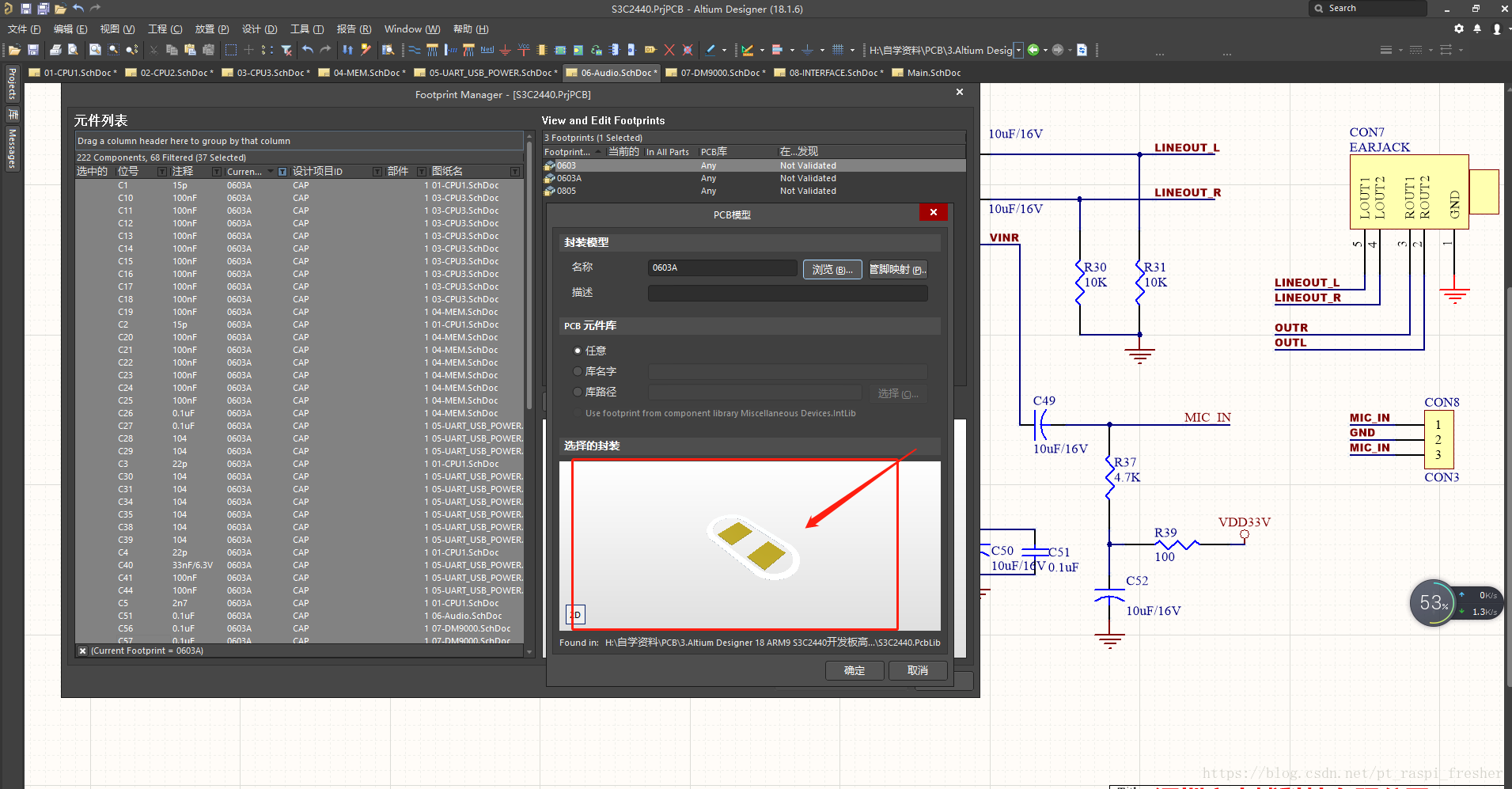The width and height of the screenshot is (1512, 789).
Task: Select the 任意 radio button
Action: coord(578,351)
